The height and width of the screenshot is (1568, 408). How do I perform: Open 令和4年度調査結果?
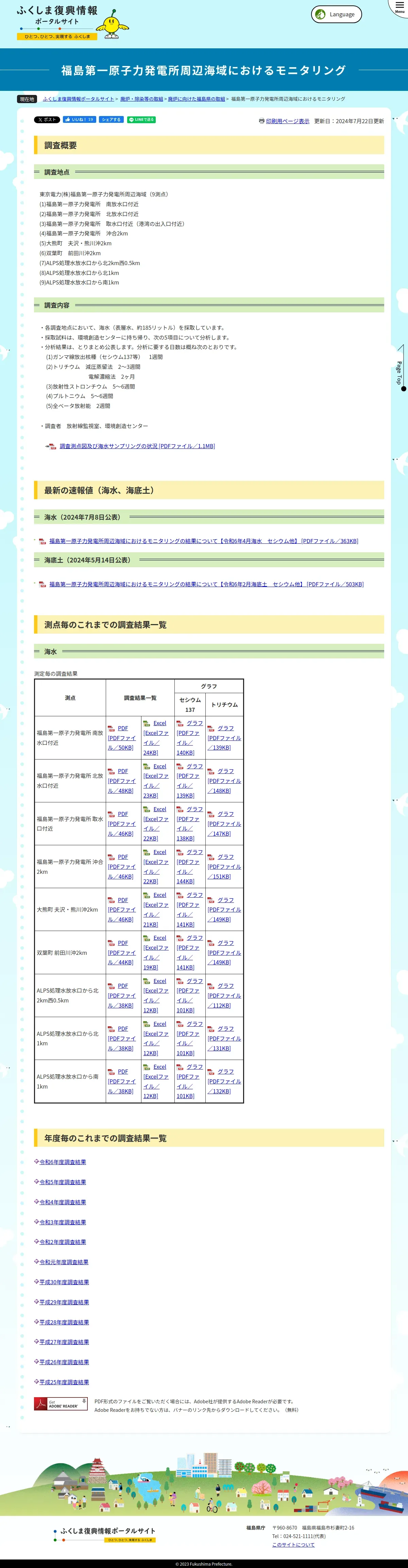pyautogui.click(x=63, y=1202)
